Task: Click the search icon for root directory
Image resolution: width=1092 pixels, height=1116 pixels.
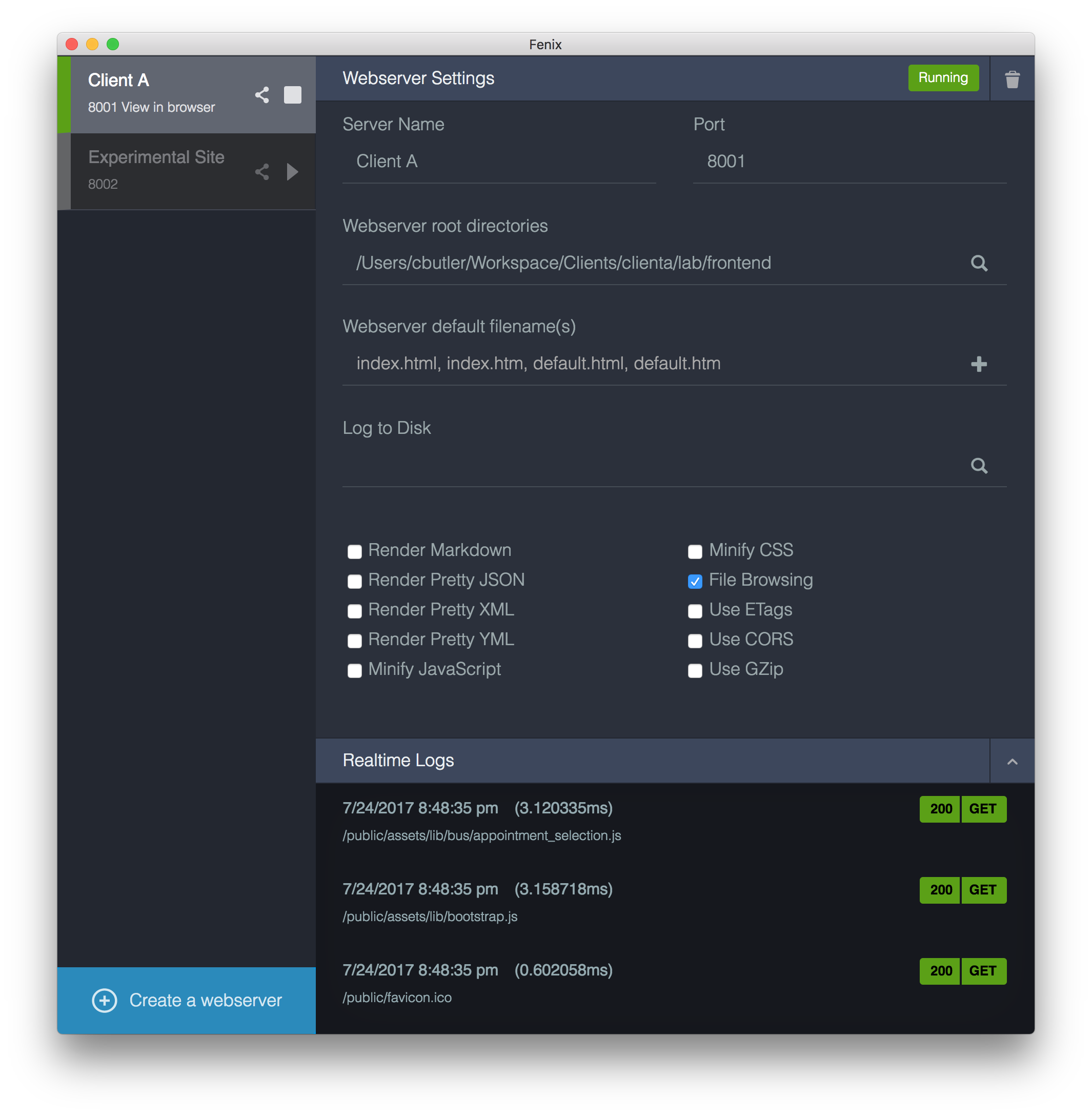Action: [x=978, y=263]
